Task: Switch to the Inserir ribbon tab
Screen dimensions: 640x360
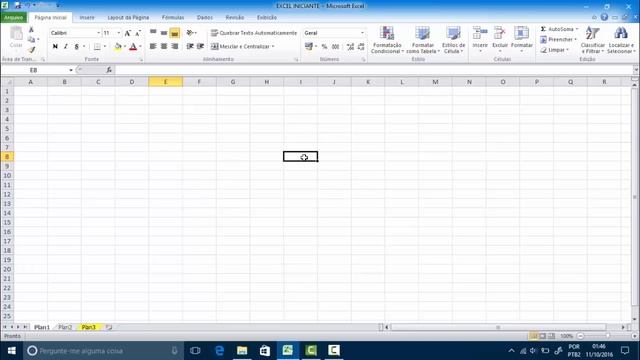Action: point(87,18)
